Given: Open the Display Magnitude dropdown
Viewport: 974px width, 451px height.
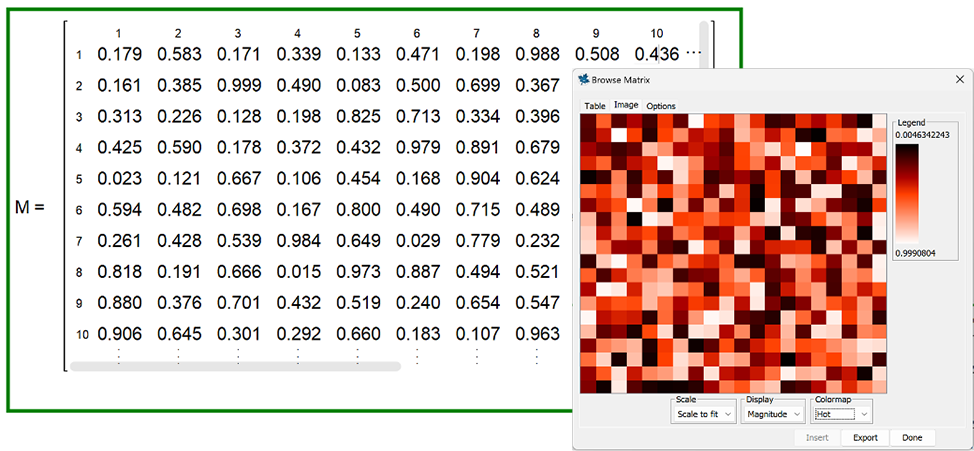Looking at the screenshot, I should click(x=773, y=413).
